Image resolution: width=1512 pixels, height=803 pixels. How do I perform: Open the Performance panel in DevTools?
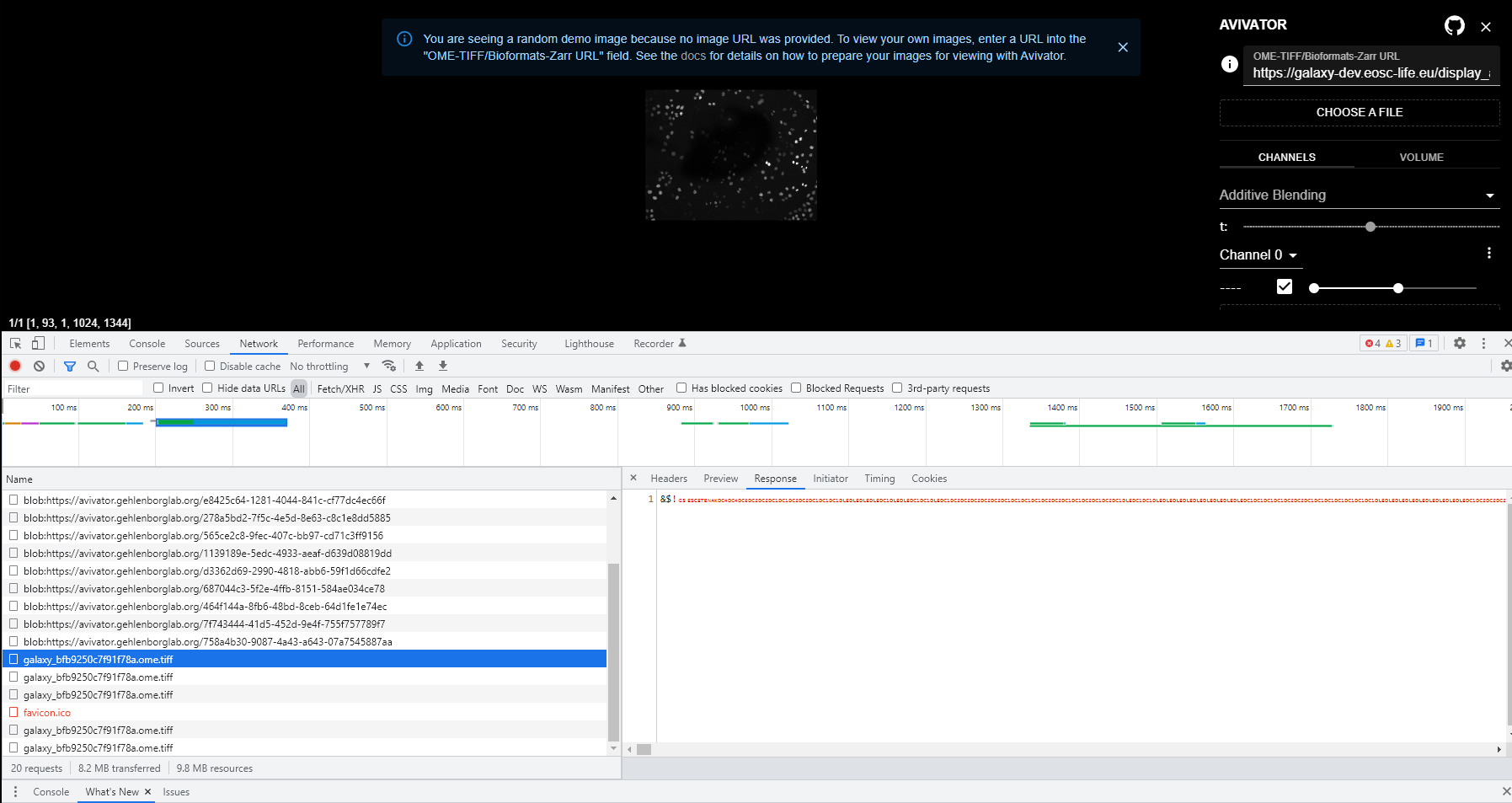pos(325,343)
